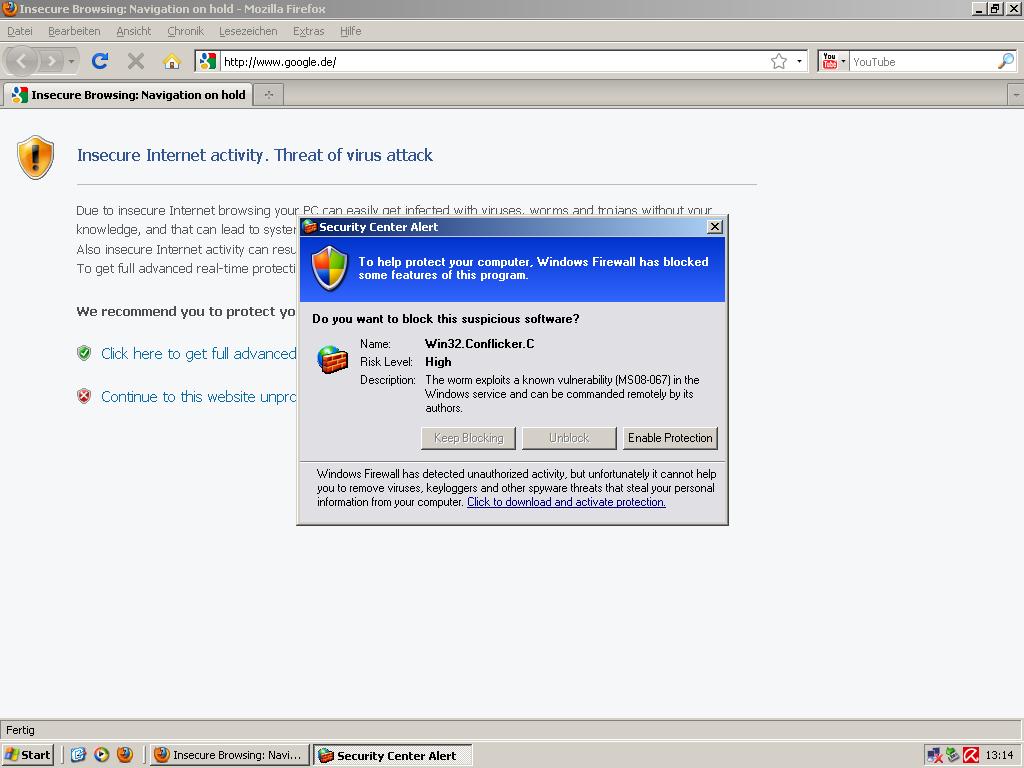Open the Lesezeichen menu
Viewport: 1024px width, 768px height.
click(x=248, y=31)
